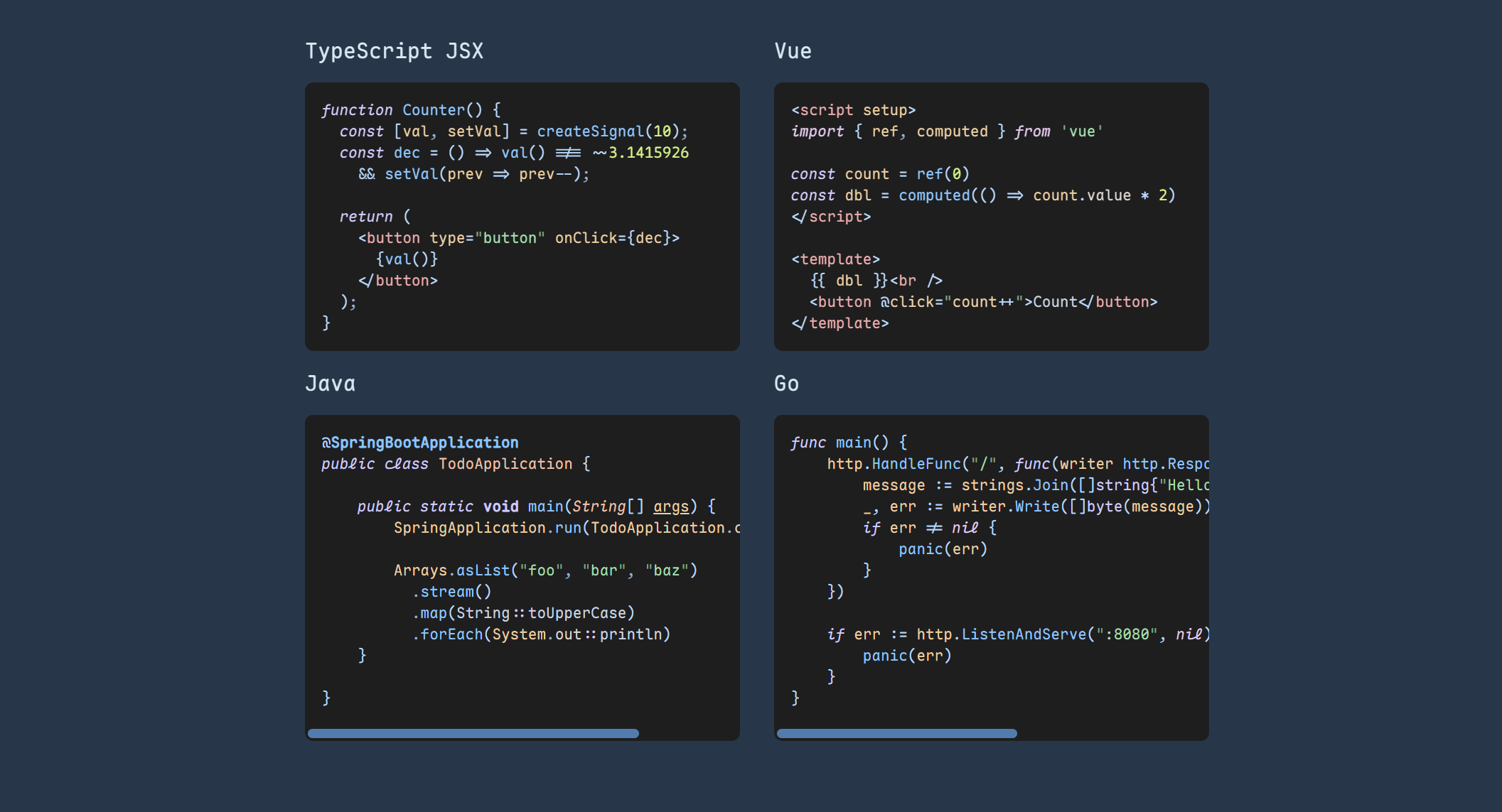Click the .forEach(System.out::println) line
The width and height of the screenshot is (1502, 812).
pyautogui.click(x=541, y=634)
